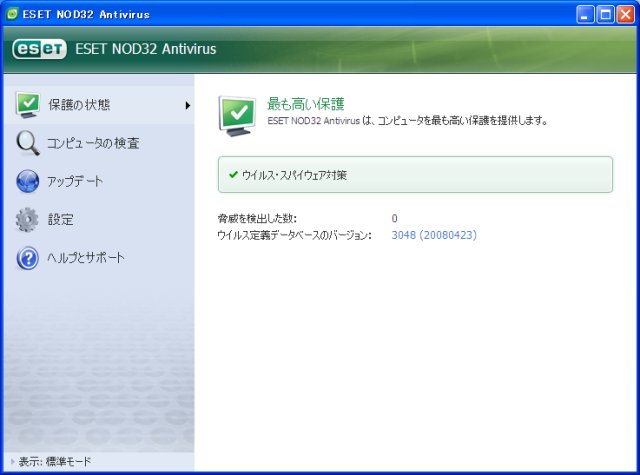This screenshot has height=475, width=640.
Task: Close the ESET NOD32 window
Action: pyautogui.click(x=625, y=15)
